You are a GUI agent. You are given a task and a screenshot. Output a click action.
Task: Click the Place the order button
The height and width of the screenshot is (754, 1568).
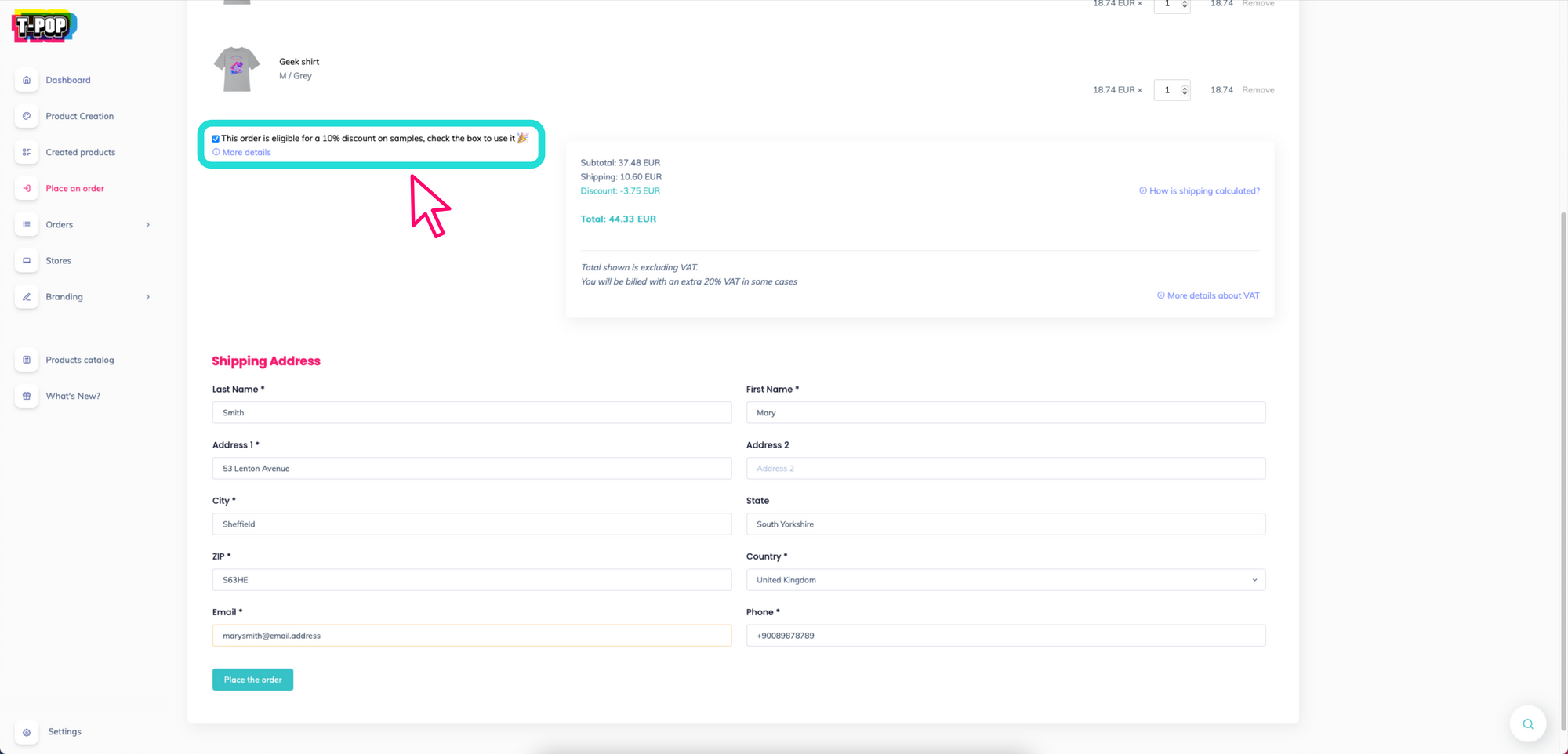pyautogui.click(x=252, y=680)
